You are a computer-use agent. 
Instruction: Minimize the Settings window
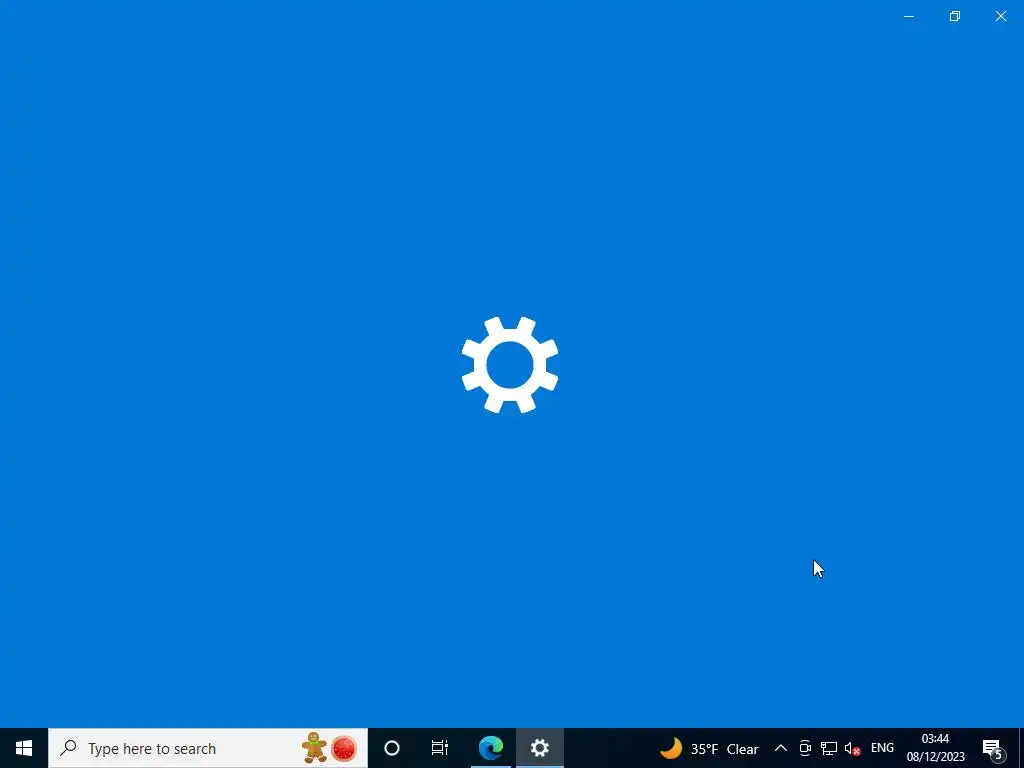908,16
